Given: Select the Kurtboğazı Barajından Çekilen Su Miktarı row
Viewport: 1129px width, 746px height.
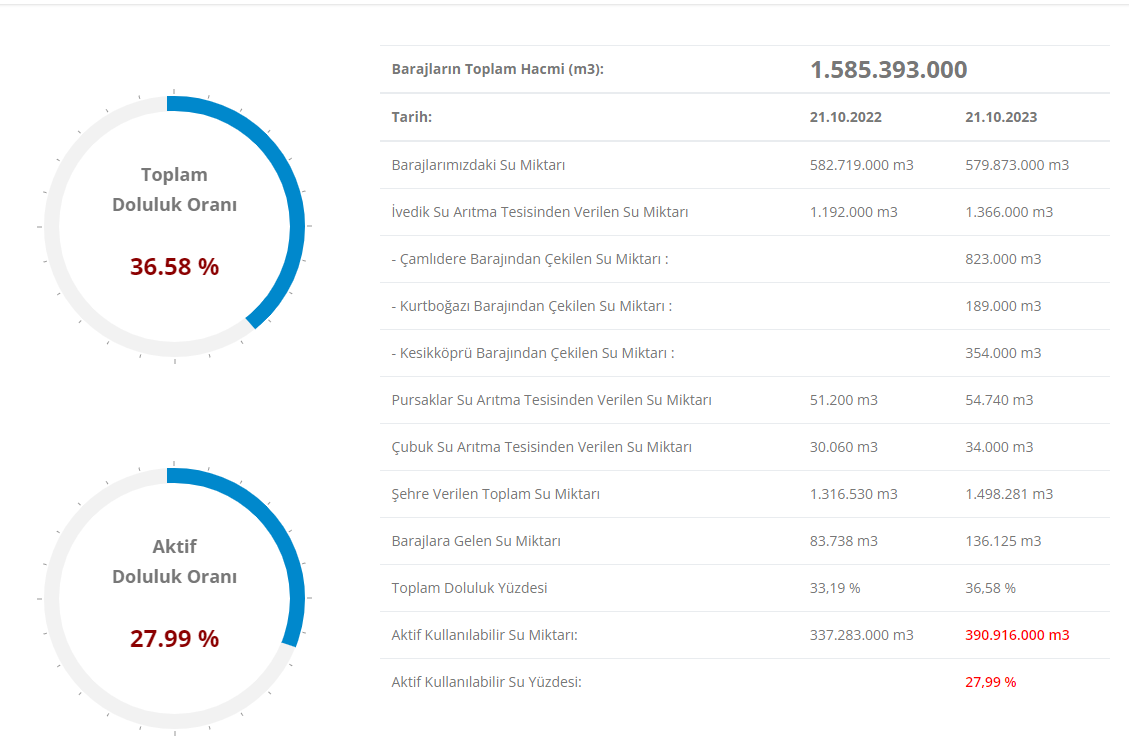Looking at the screenshot, I should click(x=531, y=306).
